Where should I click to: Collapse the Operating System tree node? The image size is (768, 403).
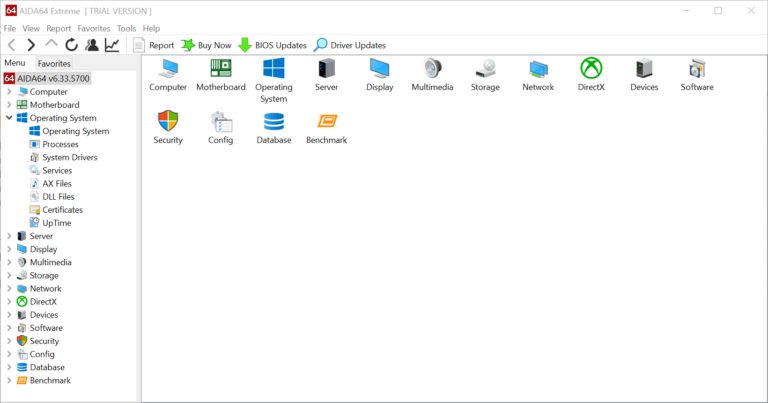9,118
